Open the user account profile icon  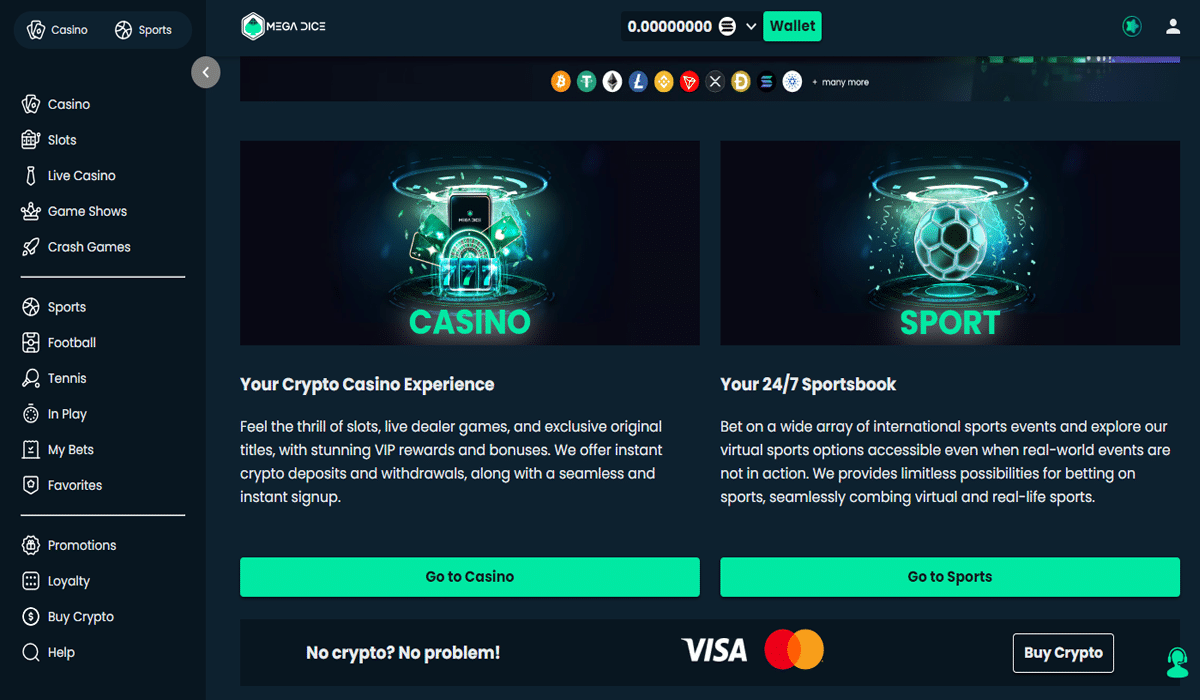point(1173,27)
